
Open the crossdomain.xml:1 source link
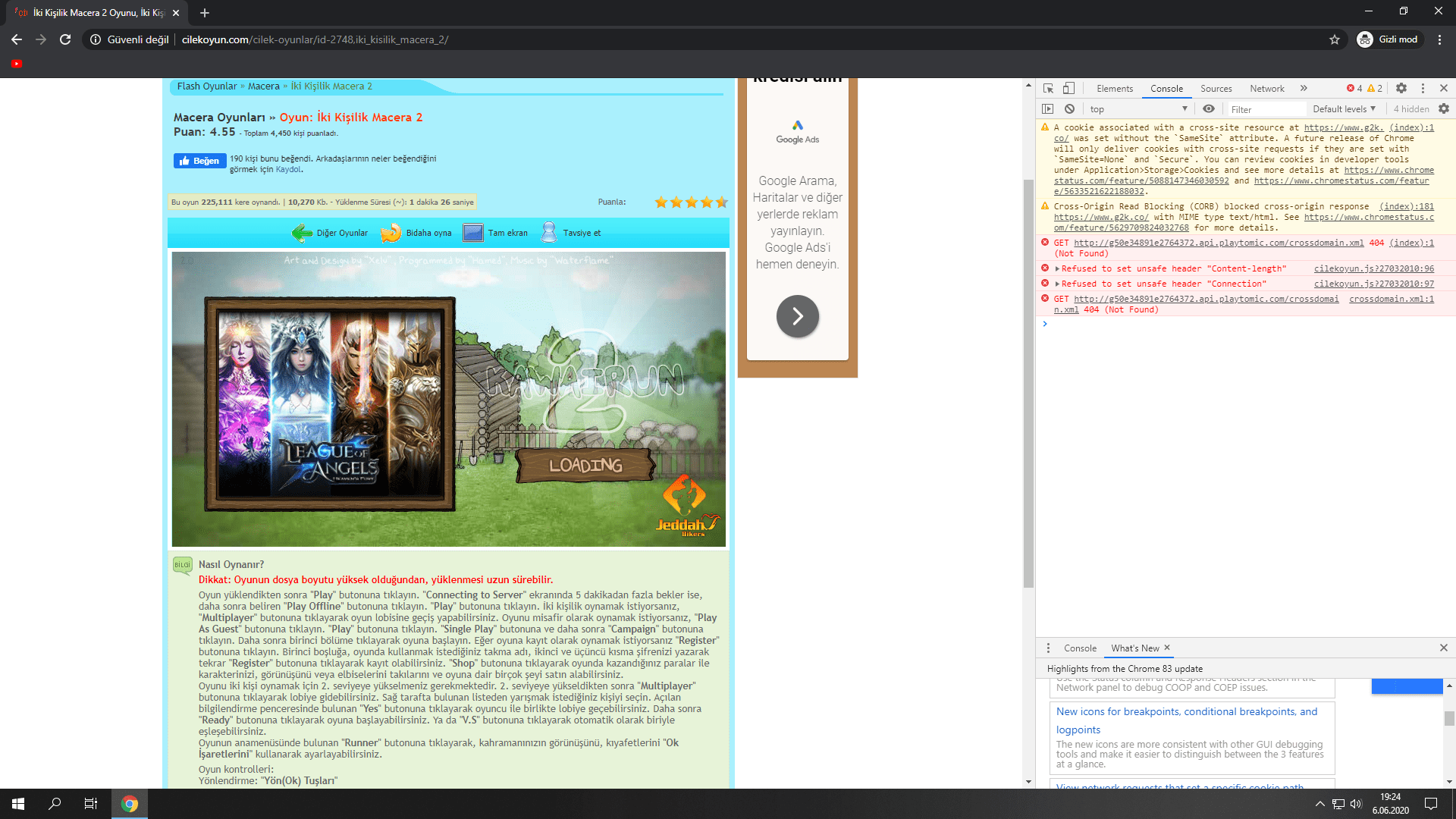[1392, 300]
